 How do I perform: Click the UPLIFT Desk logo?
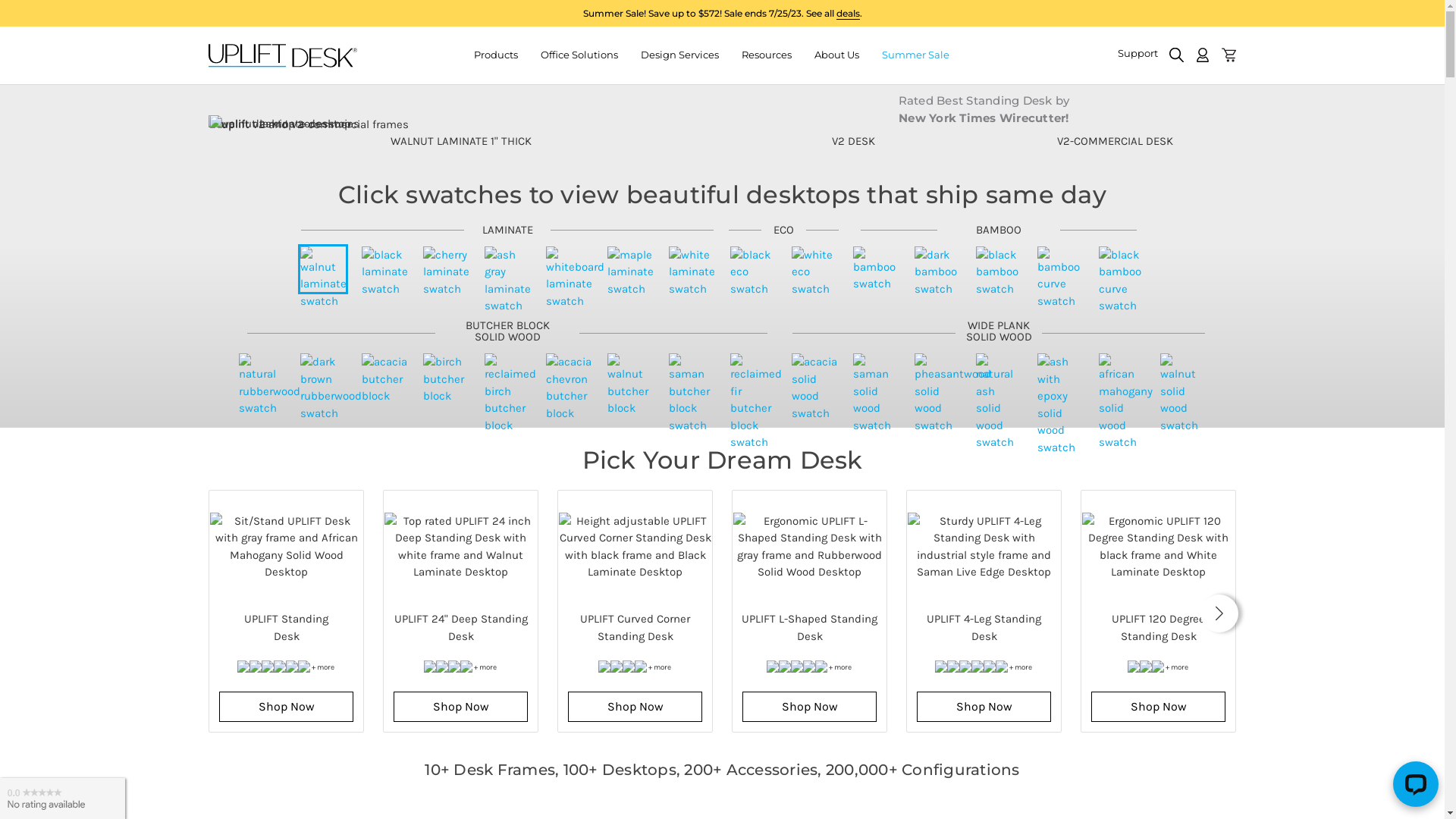pos(282,55)
